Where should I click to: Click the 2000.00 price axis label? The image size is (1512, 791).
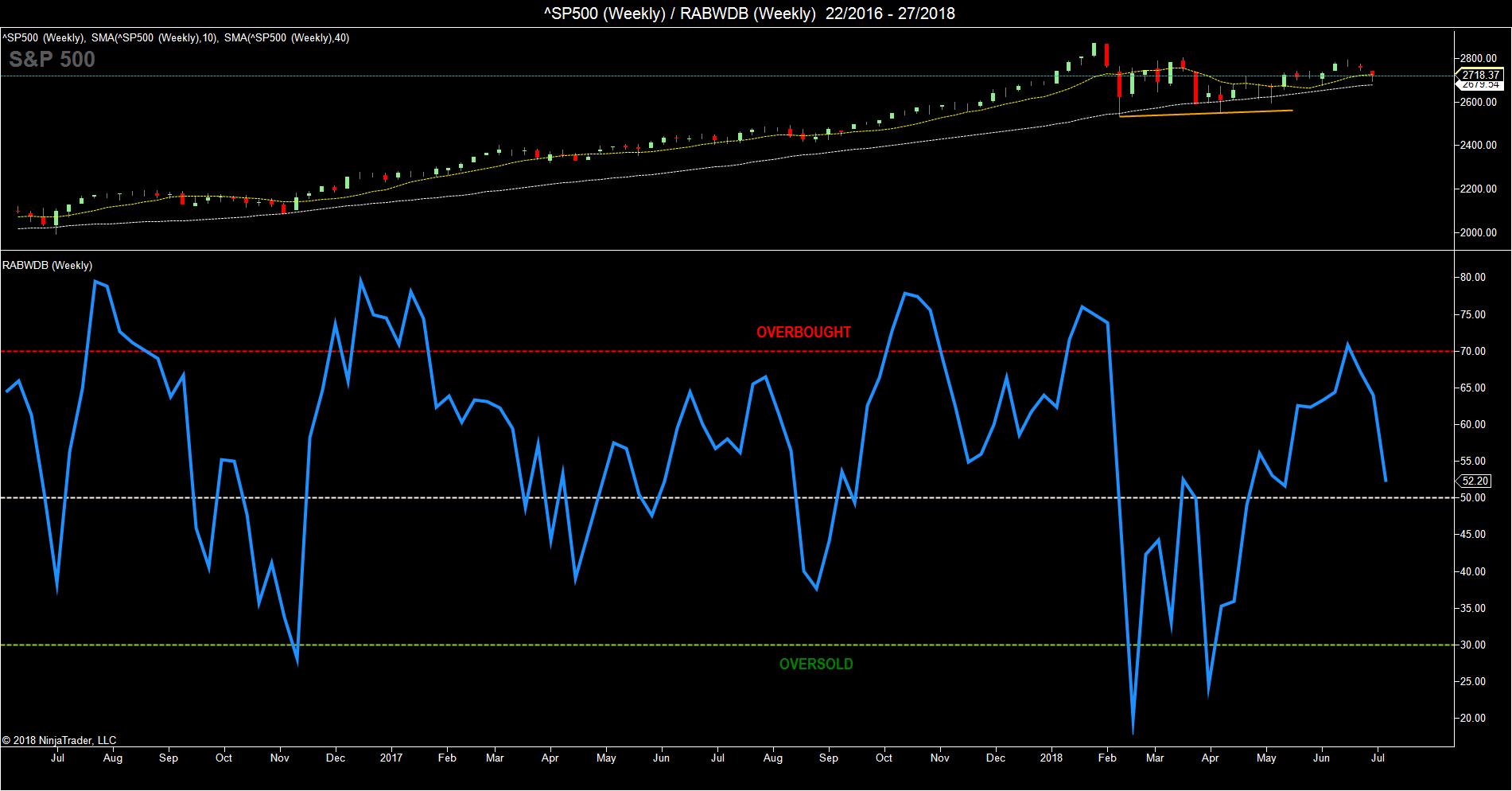coord(1479,233)
